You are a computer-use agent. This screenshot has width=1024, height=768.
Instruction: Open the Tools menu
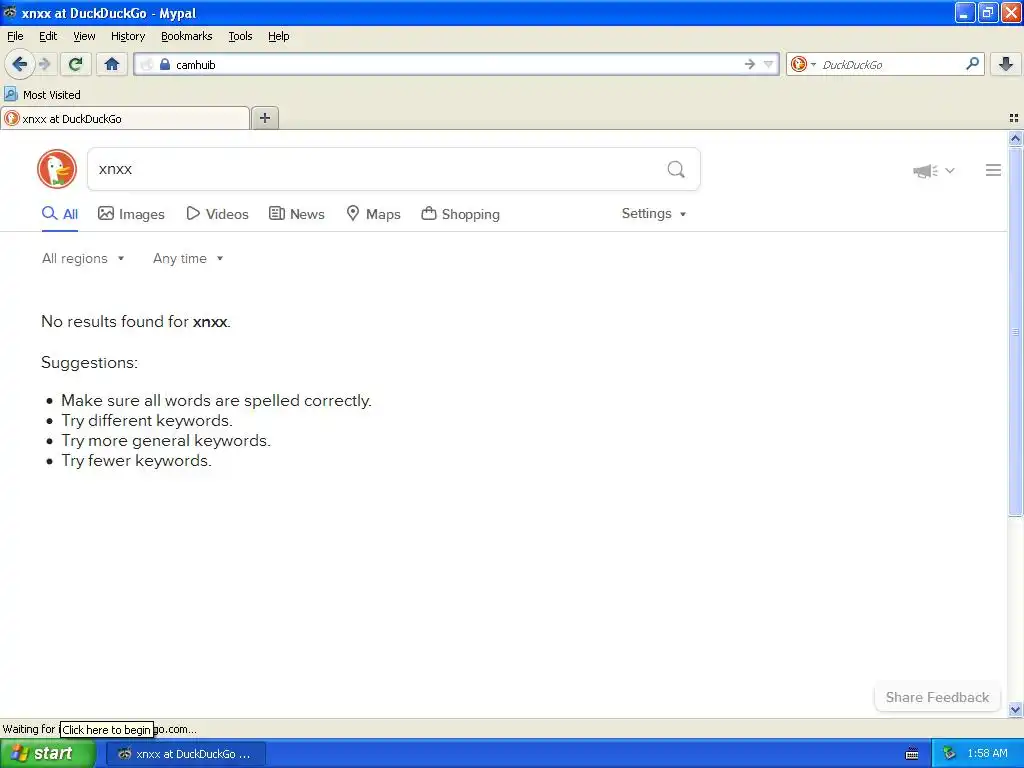click(x=240, y=36)
